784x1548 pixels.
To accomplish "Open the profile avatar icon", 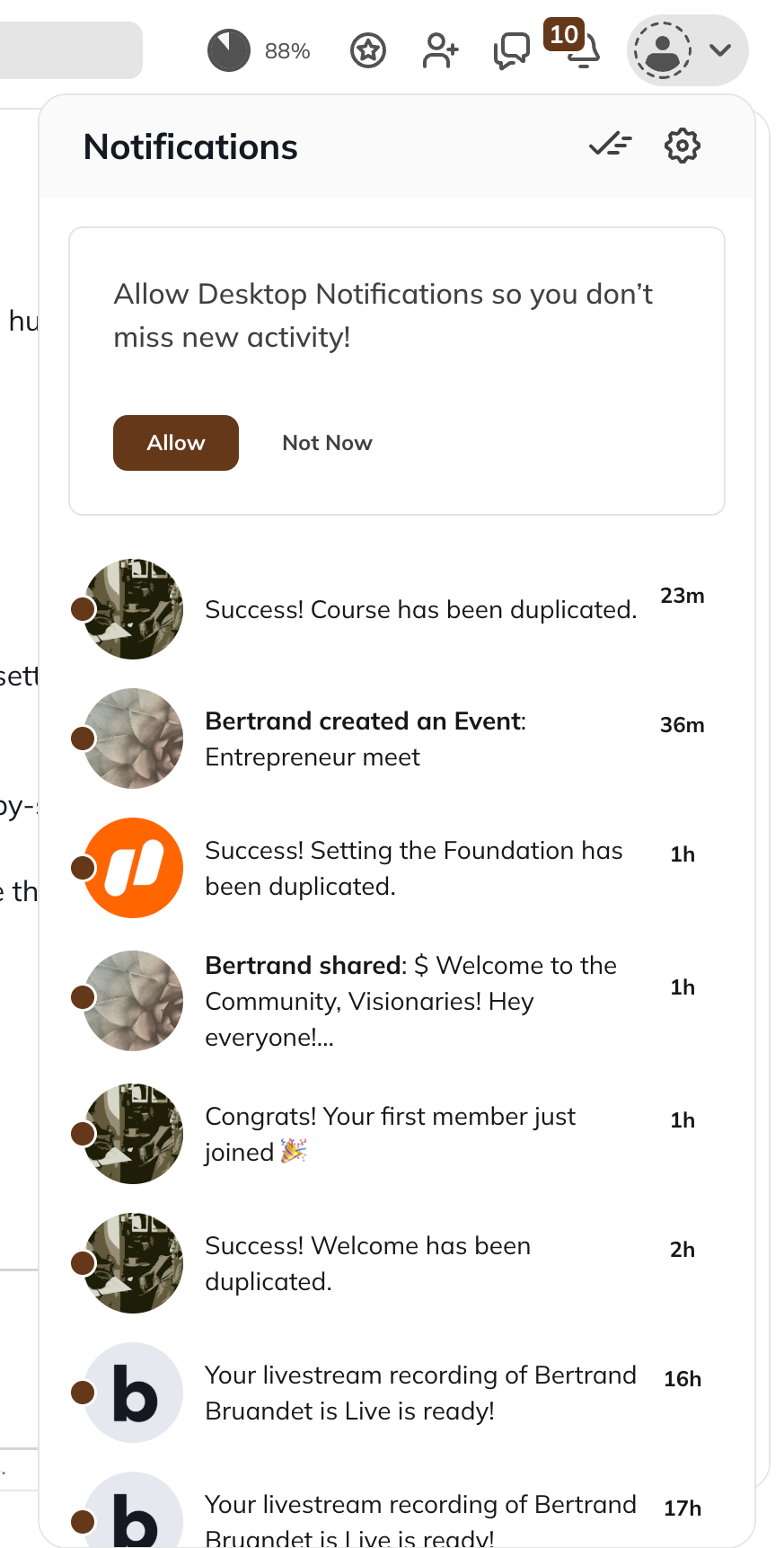I will (663, 50).
